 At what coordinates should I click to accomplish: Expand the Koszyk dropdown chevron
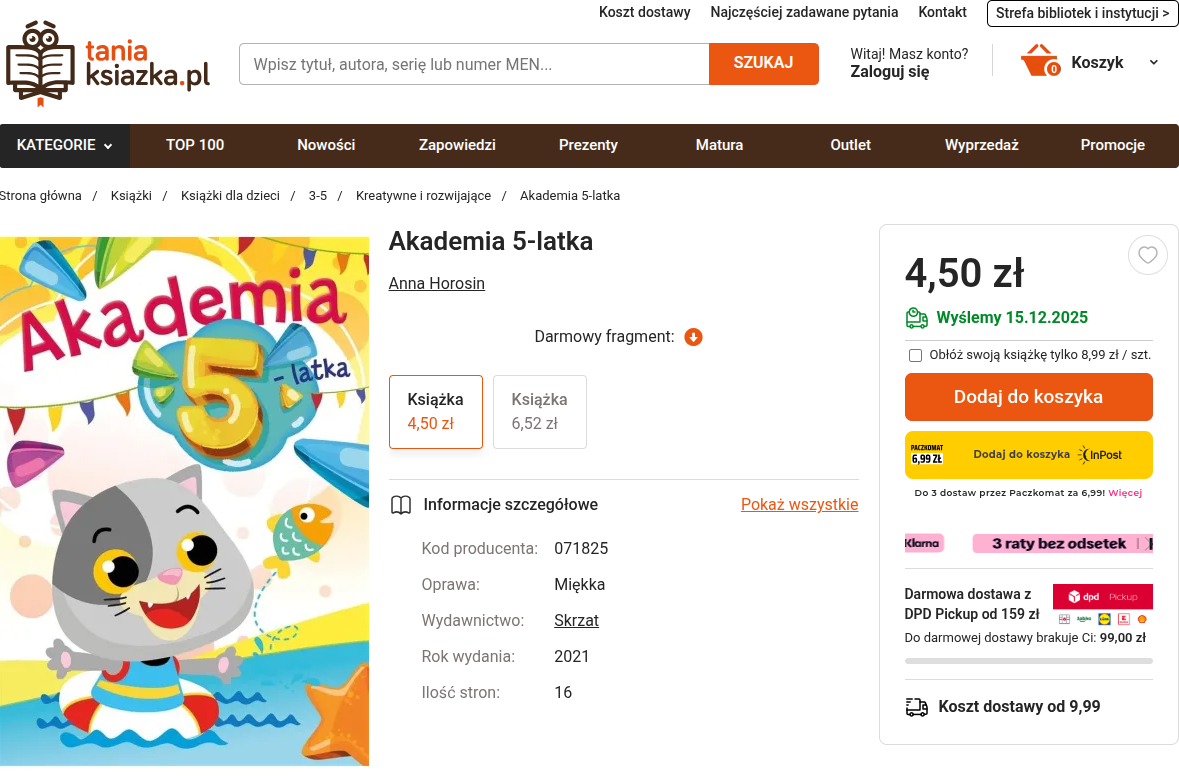point(1153,62)
